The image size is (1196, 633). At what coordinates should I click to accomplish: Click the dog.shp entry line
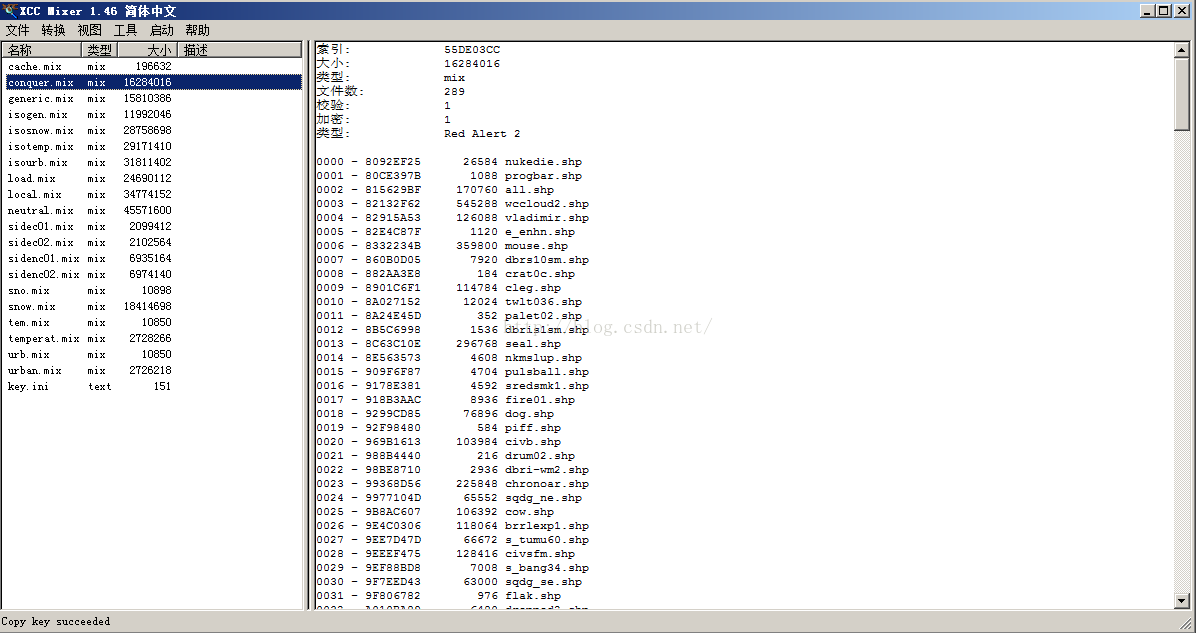(436, 413)
